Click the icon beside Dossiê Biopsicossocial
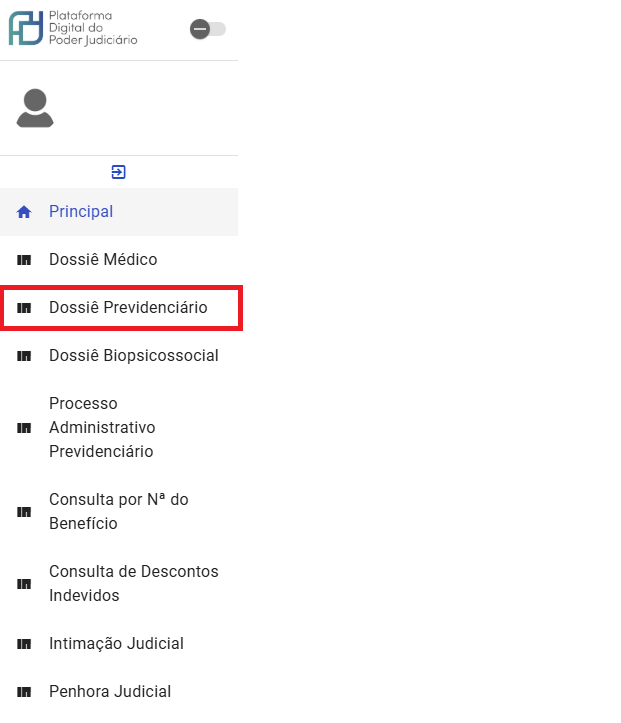Viewport: 621px width, 723px height. tap(24, 356)
